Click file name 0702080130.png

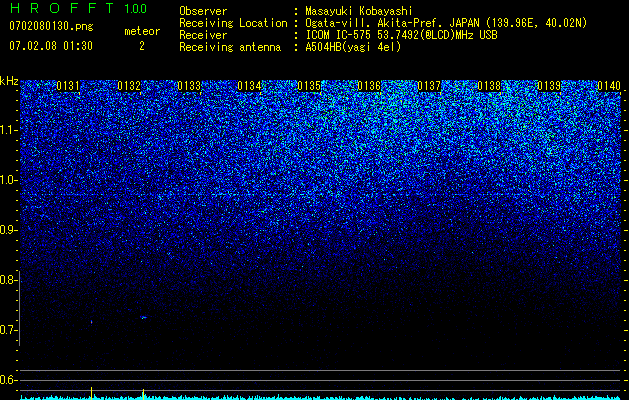tap(51, 26)
